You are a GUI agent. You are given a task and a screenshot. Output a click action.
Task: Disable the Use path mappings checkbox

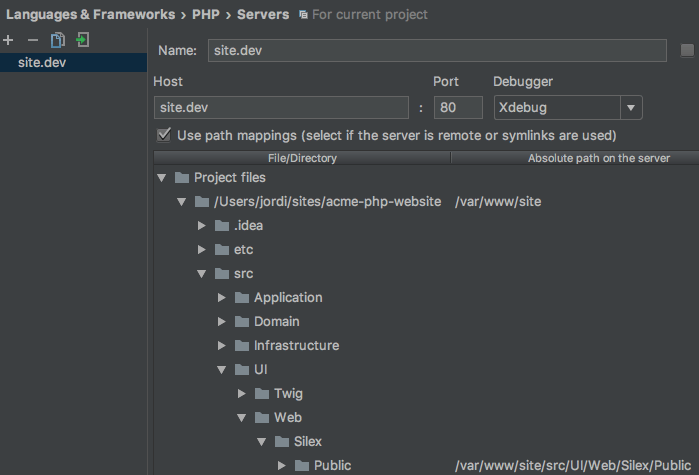pos(164,135)
